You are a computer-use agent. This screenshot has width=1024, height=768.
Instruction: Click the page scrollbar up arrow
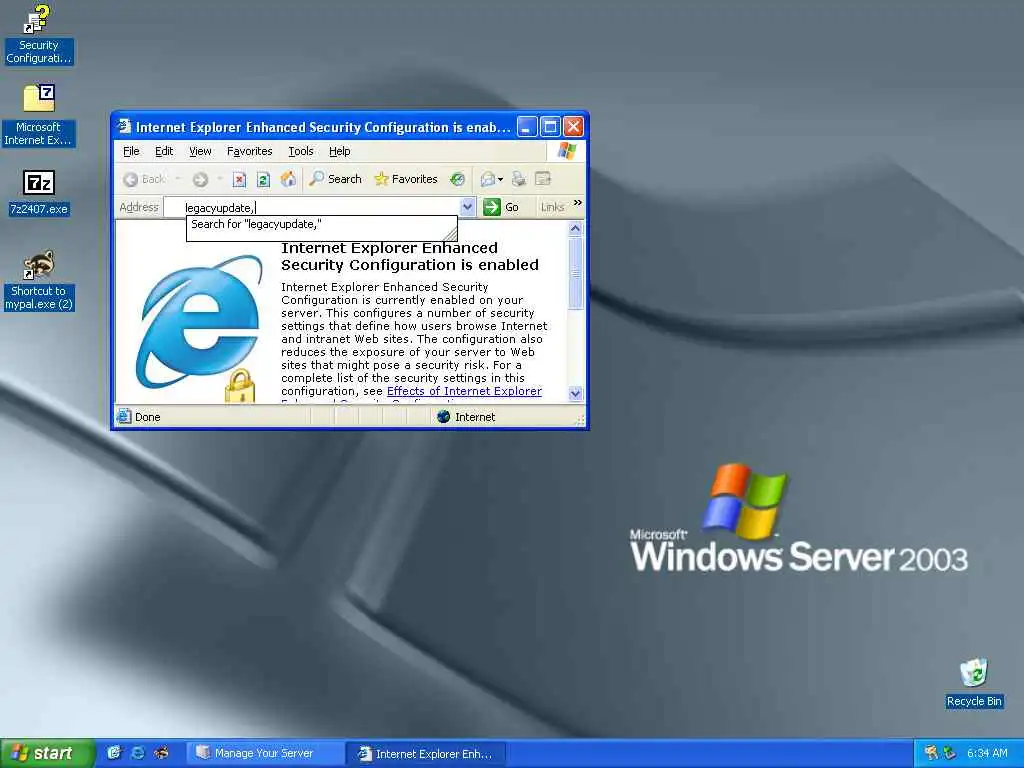575,228
